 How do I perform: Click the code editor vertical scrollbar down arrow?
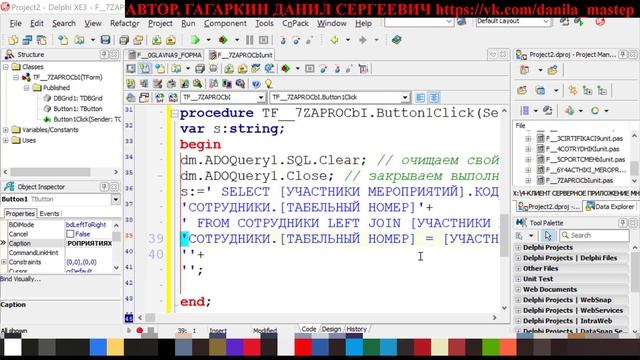(x=504, y=308)
